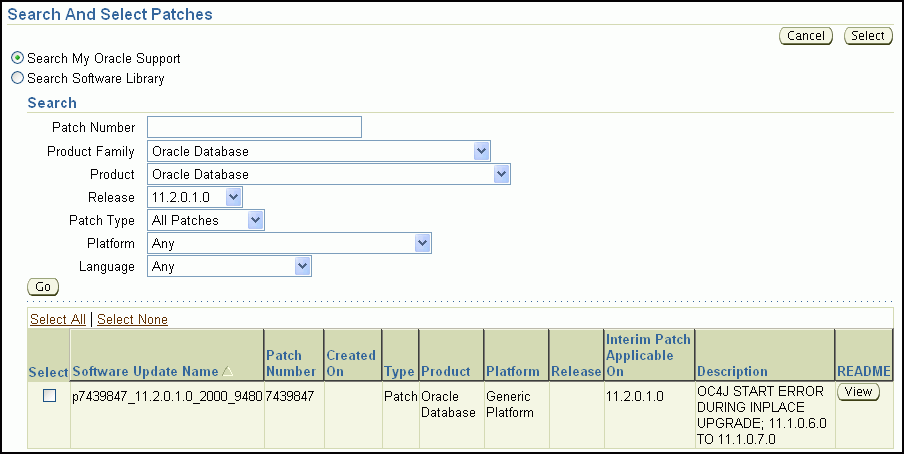The width and height of the screenshot is (904, 454).
Task: Open the Patch Type dropdown
Action: pyautogui.click(x=206, y=220)
